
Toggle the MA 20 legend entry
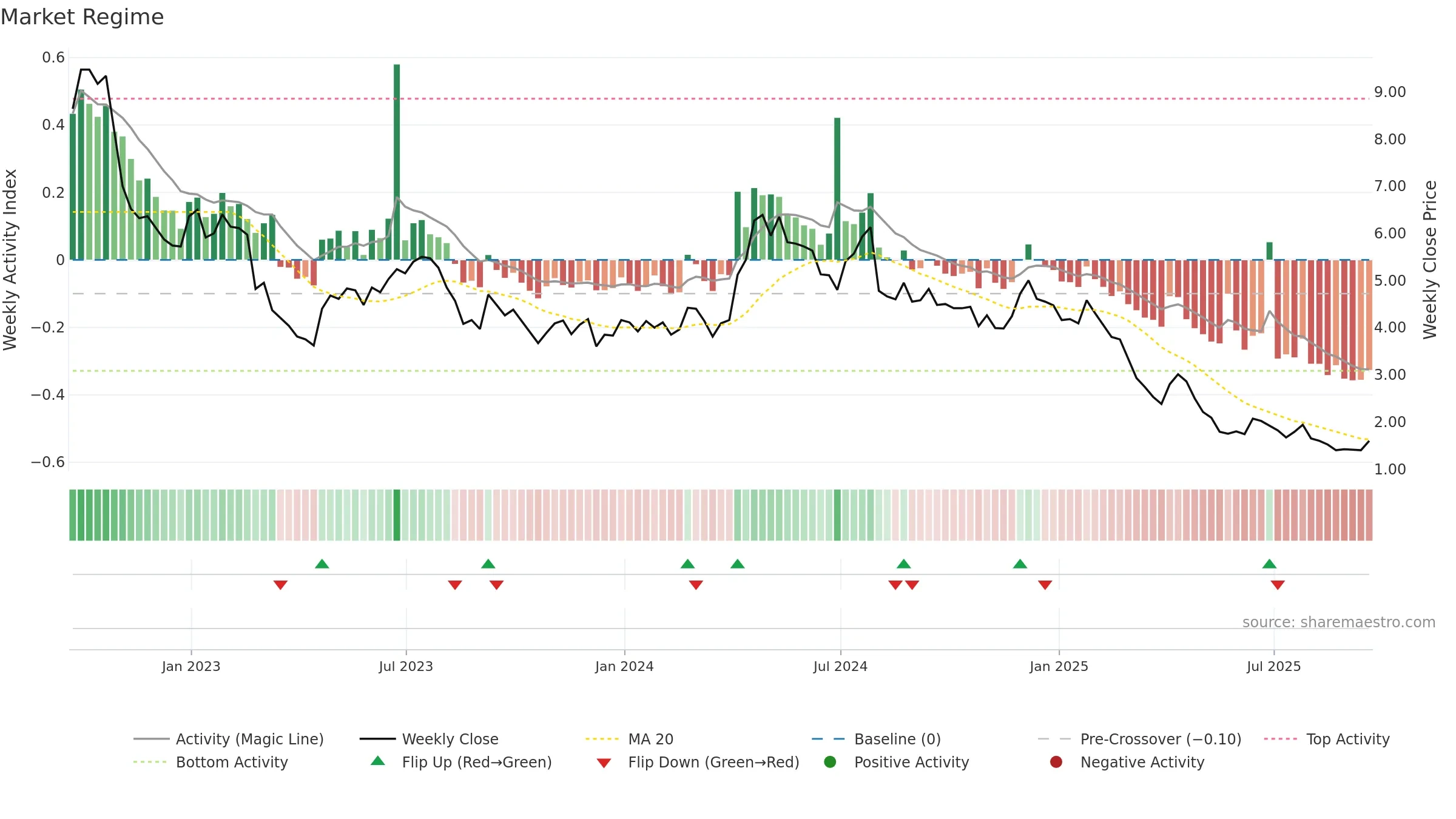click(x=629, y=739)
